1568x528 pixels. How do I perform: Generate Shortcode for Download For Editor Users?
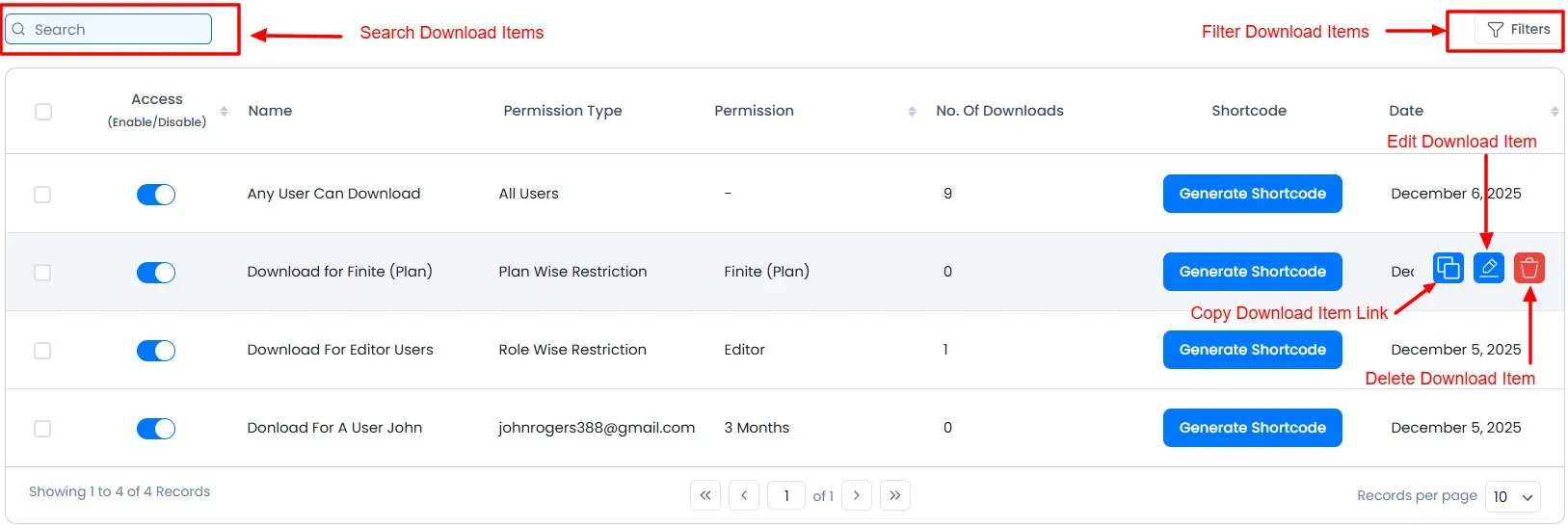pyautogui.click(x=1252, y=350)
